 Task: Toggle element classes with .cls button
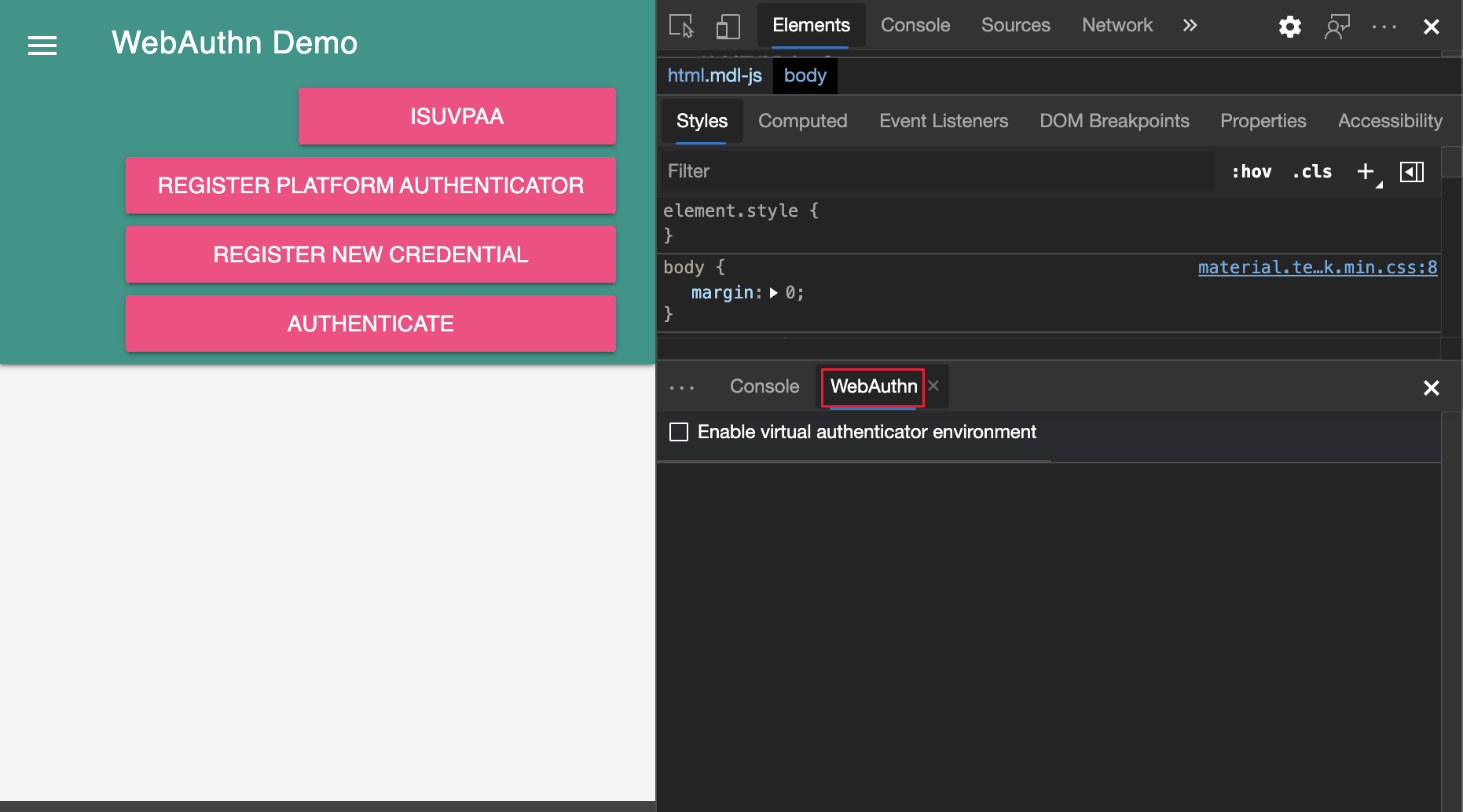[1311, 171]
